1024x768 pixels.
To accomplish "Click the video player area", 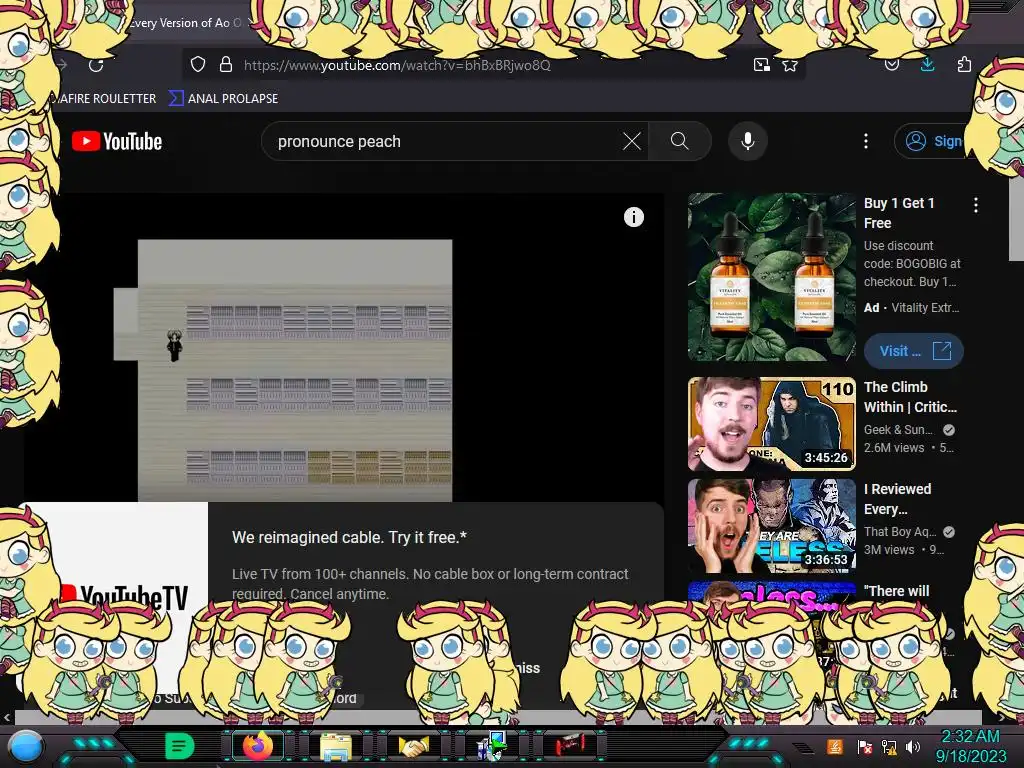I will pos(343,347).
